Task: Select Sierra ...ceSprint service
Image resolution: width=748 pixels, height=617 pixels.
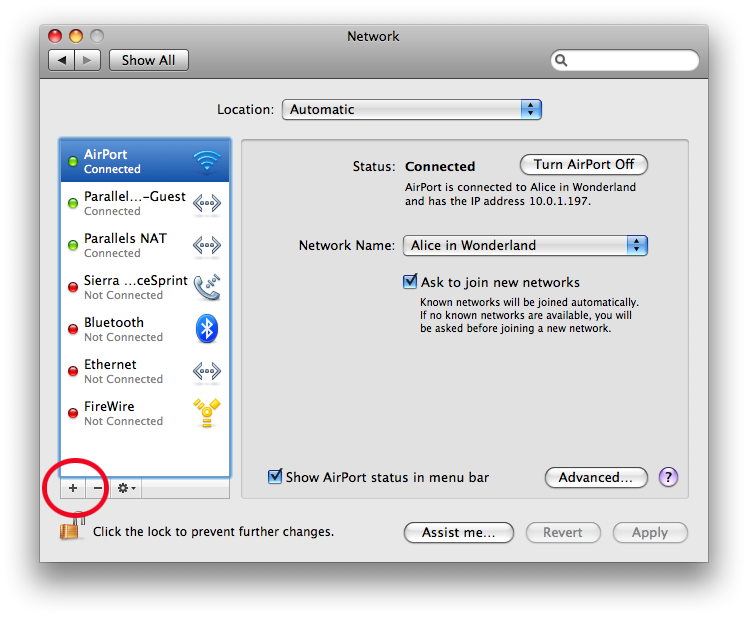Action: (145, 287)
